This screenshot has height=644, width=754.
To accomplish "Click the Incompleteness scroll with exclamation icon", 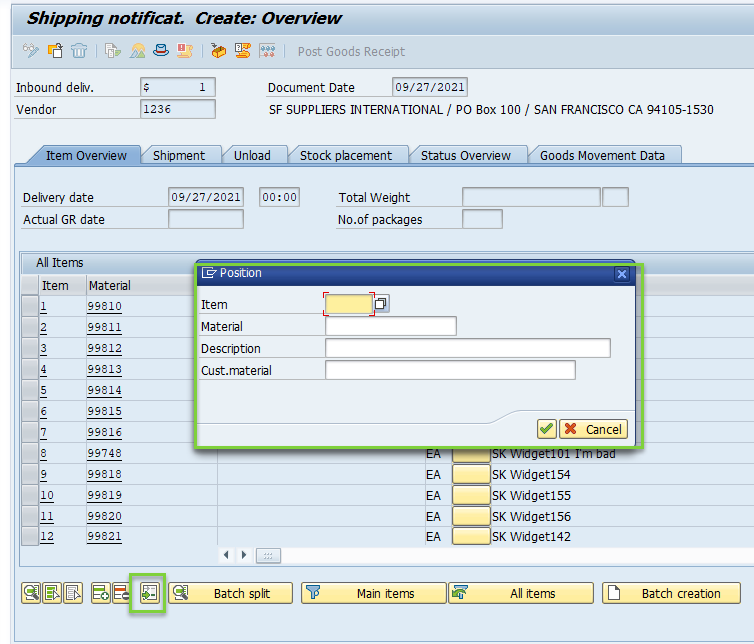I will 185,51.
